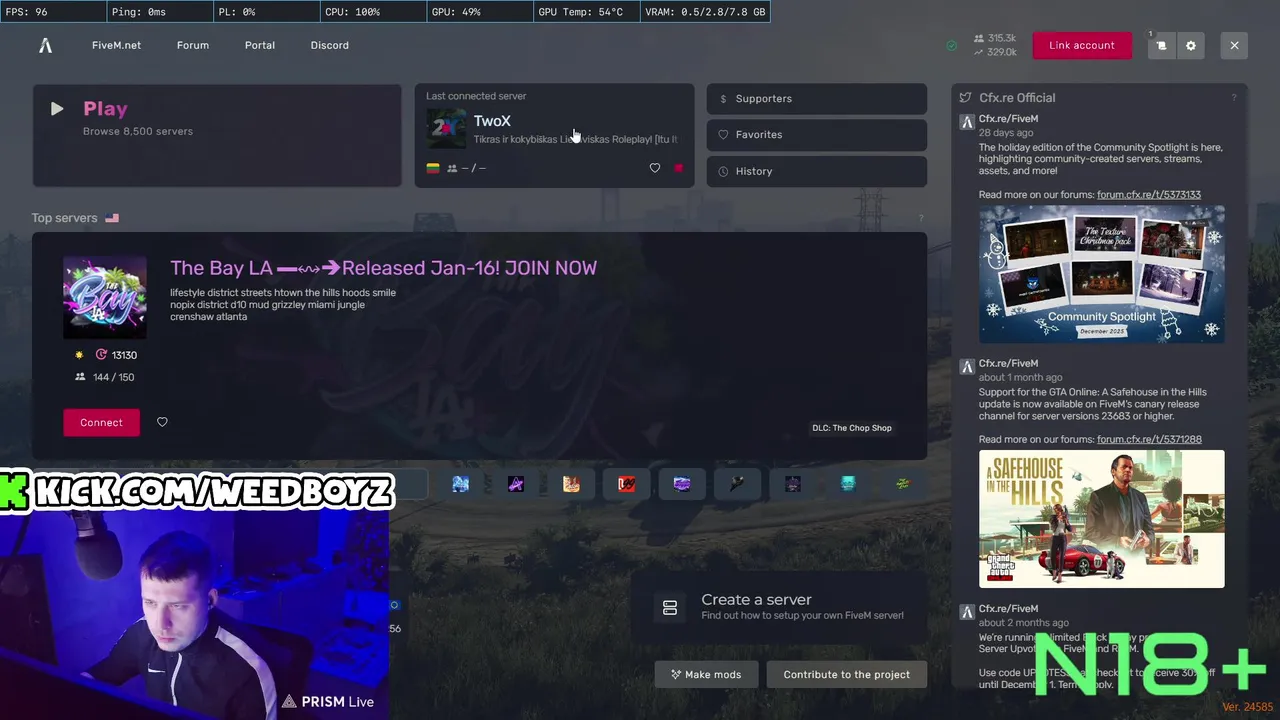1280x720 pixels.
Task: Click the sun icon next to 13130
Action: [x=80, y=355]
